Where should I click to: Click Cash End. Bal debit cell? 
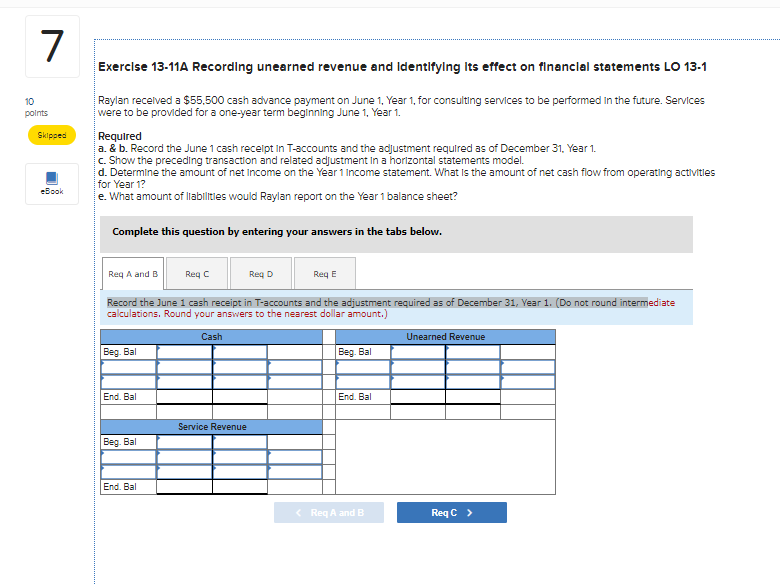185,396
